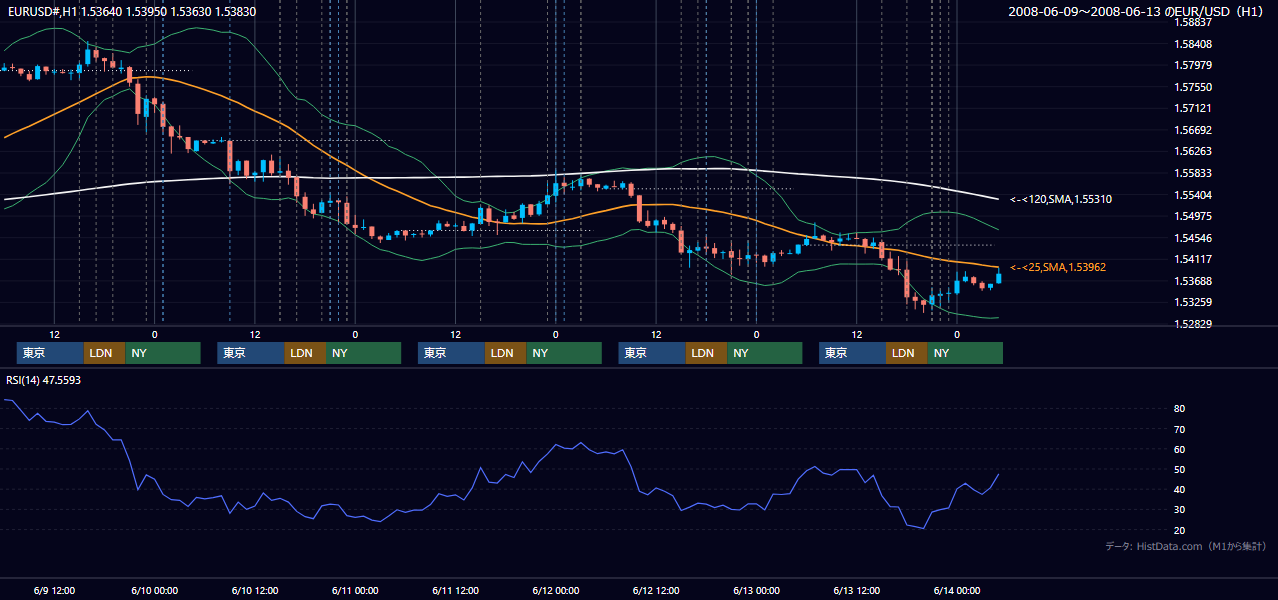Select the 120,SMA,1.55310 label

[x=1061, y=200]
